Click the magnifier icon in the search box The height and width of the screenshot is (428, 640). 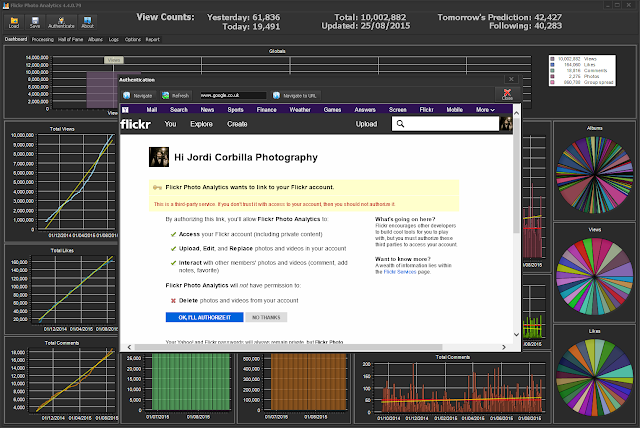400,124
